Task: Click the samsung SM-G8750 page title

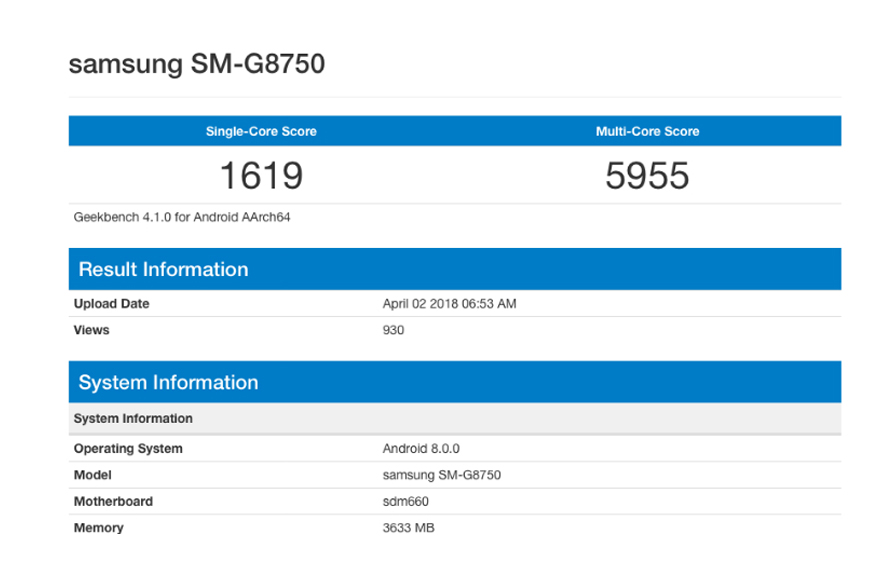Action: (x=196, y=64)
